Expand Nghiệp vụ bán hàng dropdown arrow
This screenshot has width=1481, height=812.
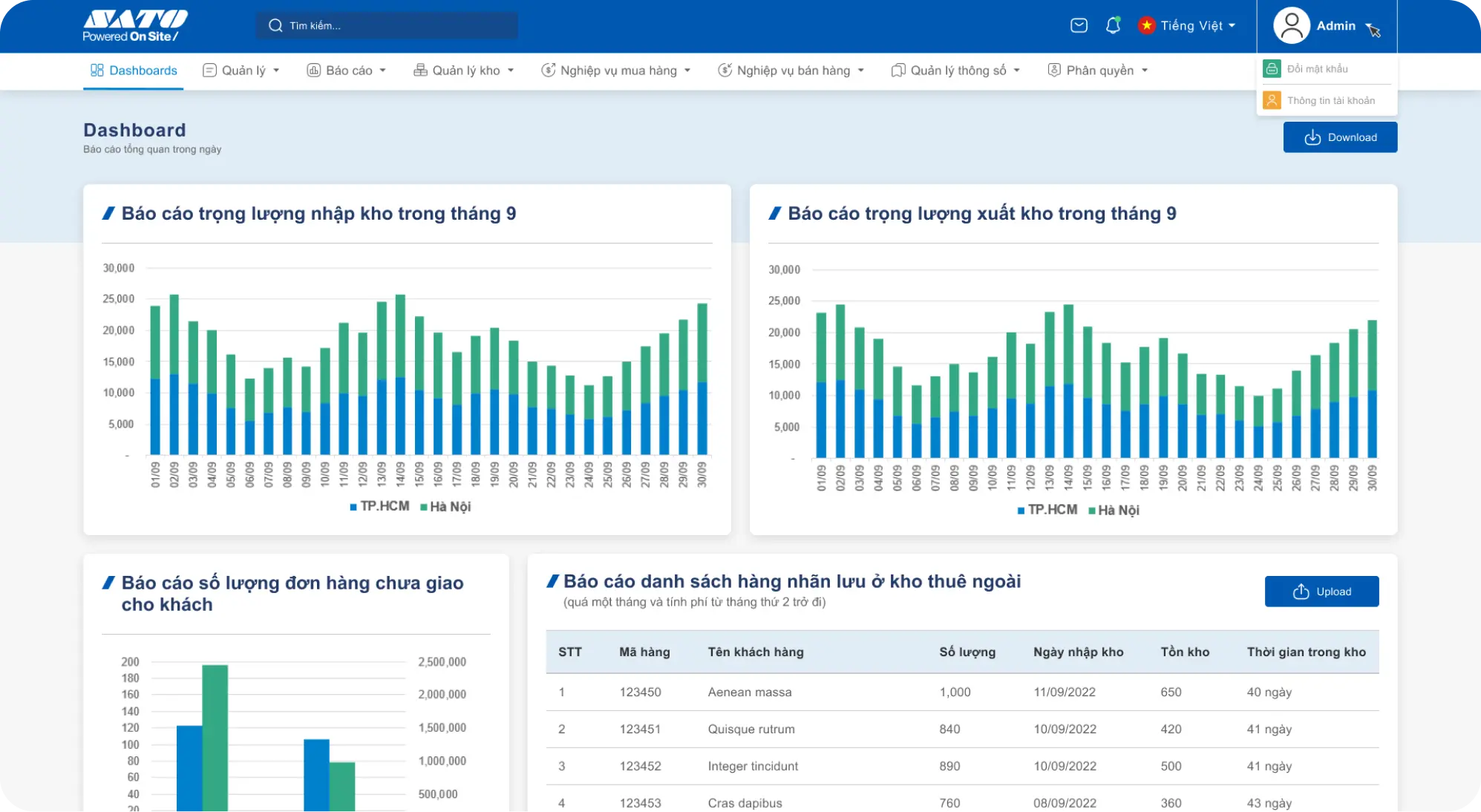tap(861, 71)
